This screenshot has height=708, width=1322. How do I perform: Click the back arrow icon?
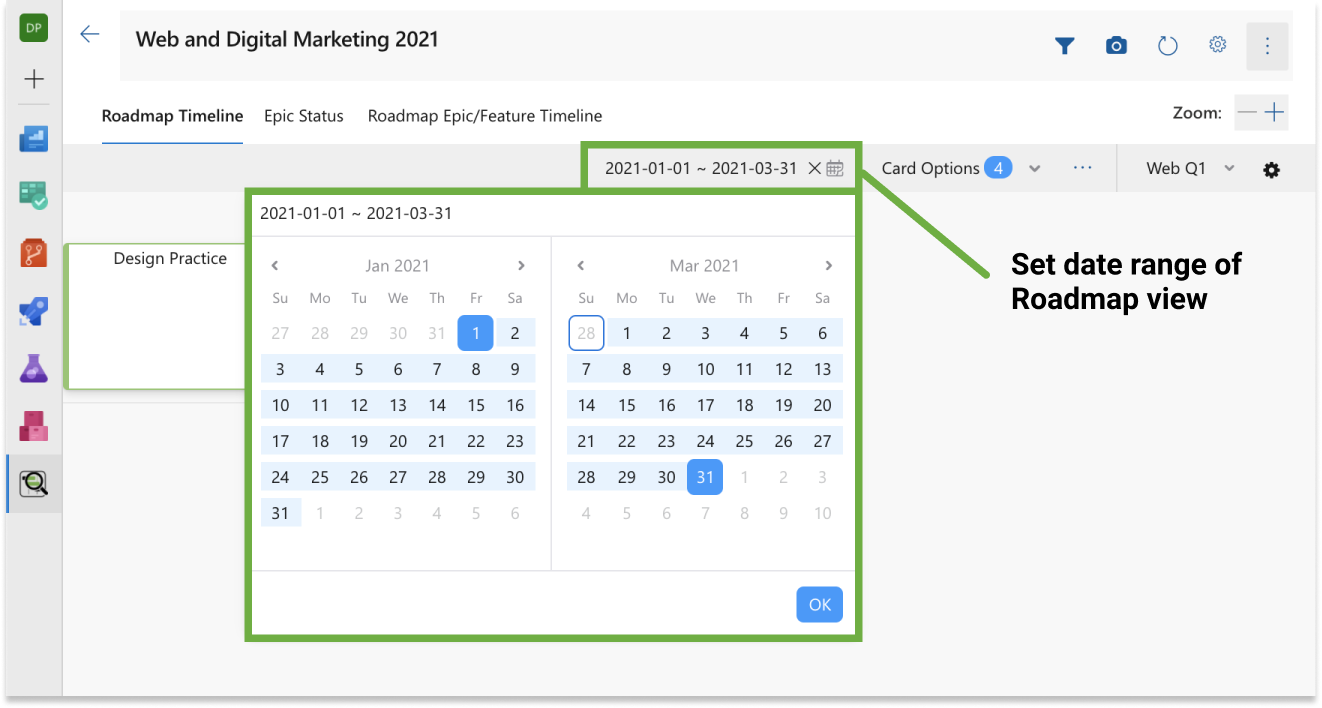[90, 35]
